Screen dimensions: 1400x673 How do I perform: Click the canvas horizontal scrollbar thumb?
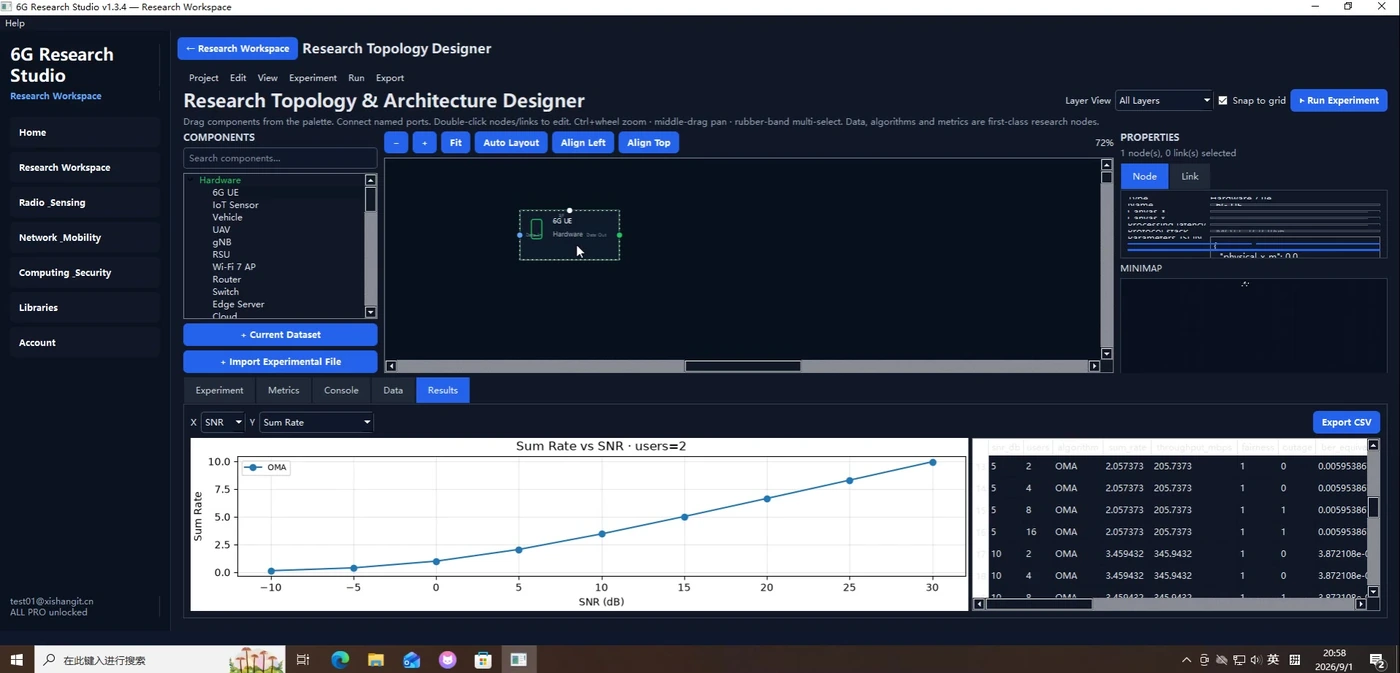click(x=742, y=366)
